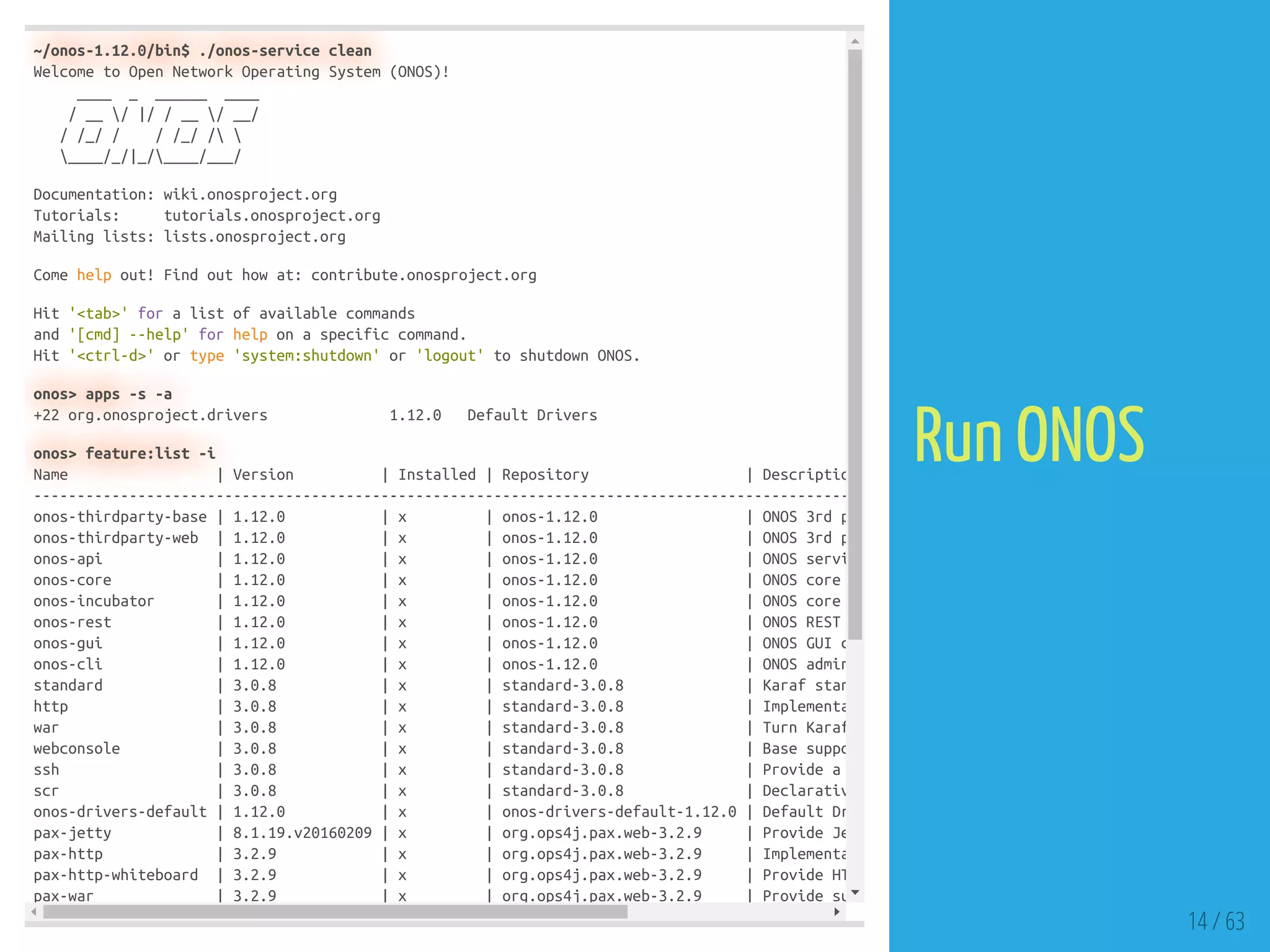This screenshot has height=952, width=1270.
Task: Click the 'Default Drivers' app description
Action: pos(533,415)
